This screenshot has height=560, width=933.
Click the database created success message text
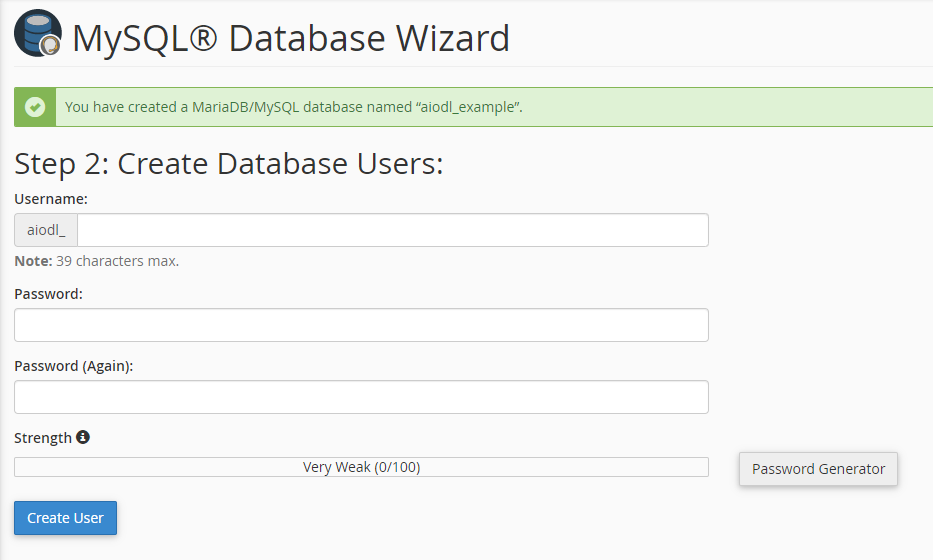tap(293, 107)
